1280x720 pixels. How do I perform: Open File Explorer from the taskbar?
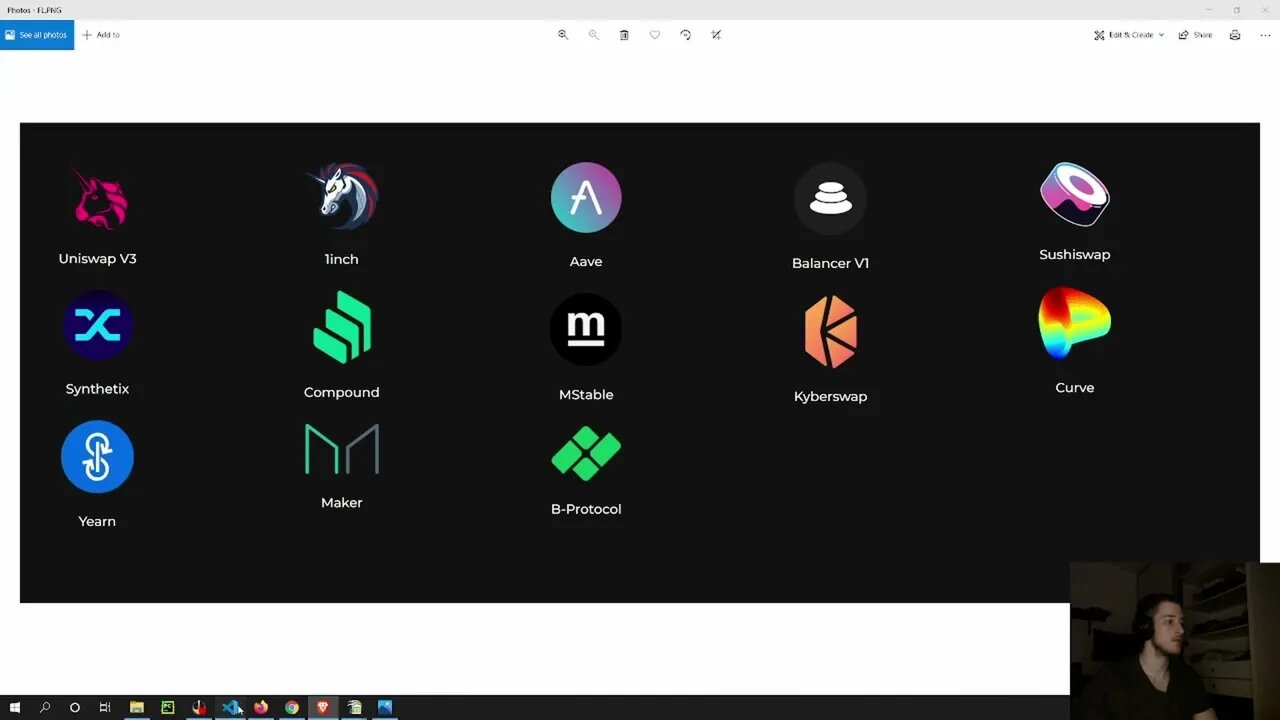click(137, 707)
